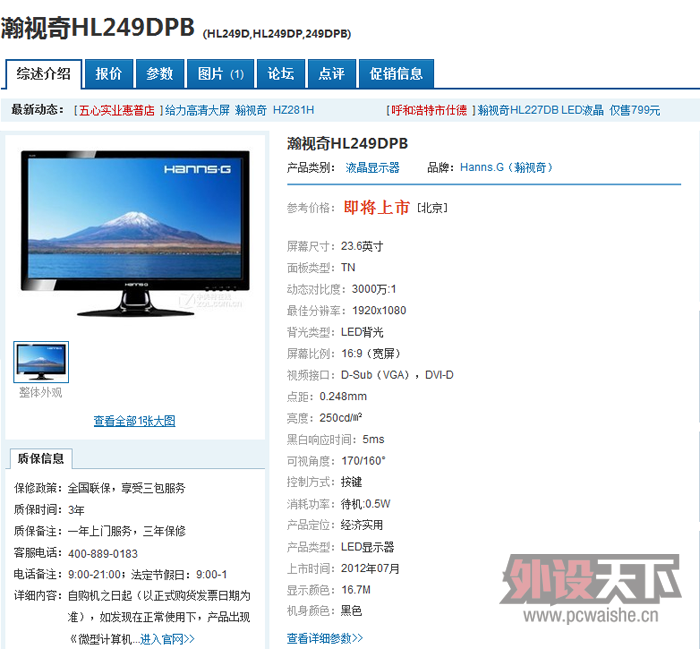Click the customer service number 400-889-0183
Viewport: 700px width, 649px height.
click(x=103, y=553)
